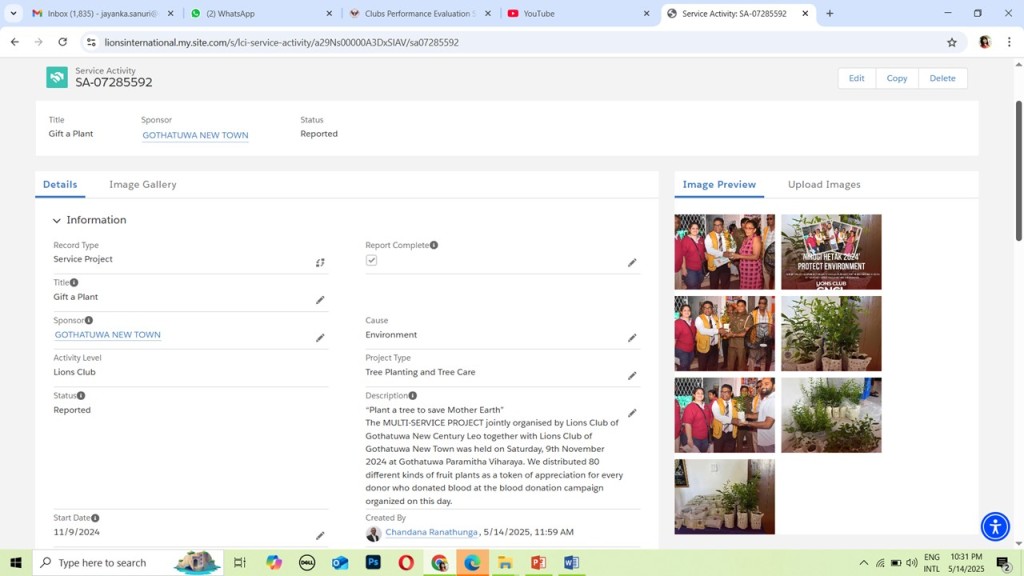
Task: Edit Report Complete via its pencil icon
Action: pos(632,263)
